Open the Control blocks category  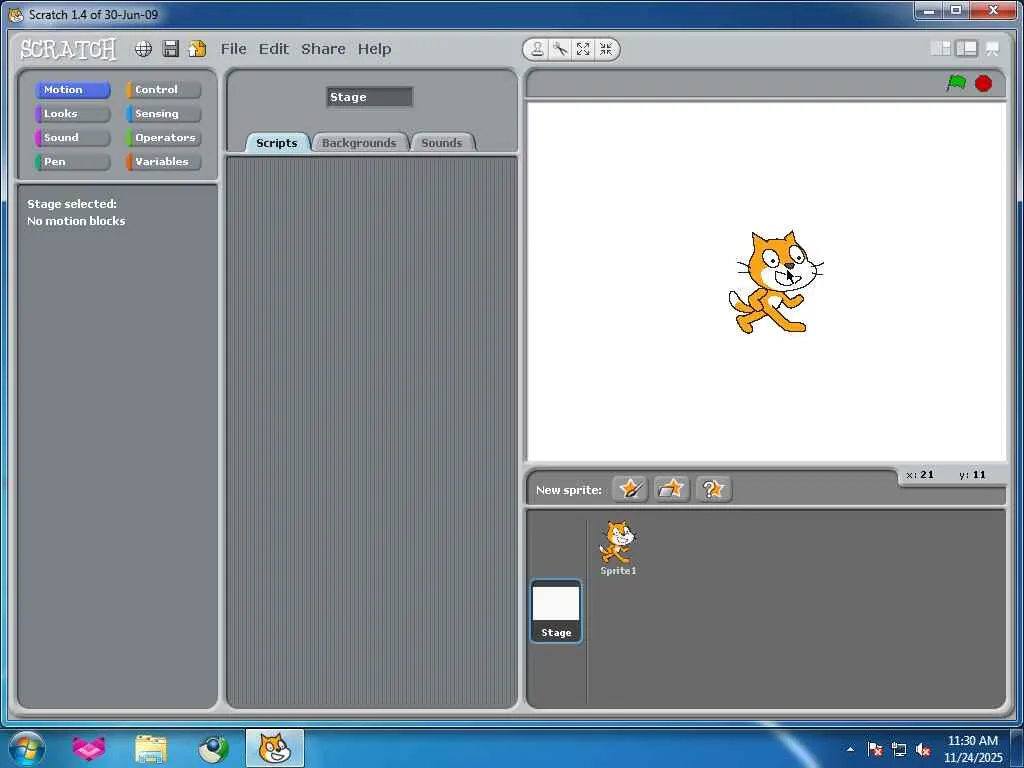point(164,89)
